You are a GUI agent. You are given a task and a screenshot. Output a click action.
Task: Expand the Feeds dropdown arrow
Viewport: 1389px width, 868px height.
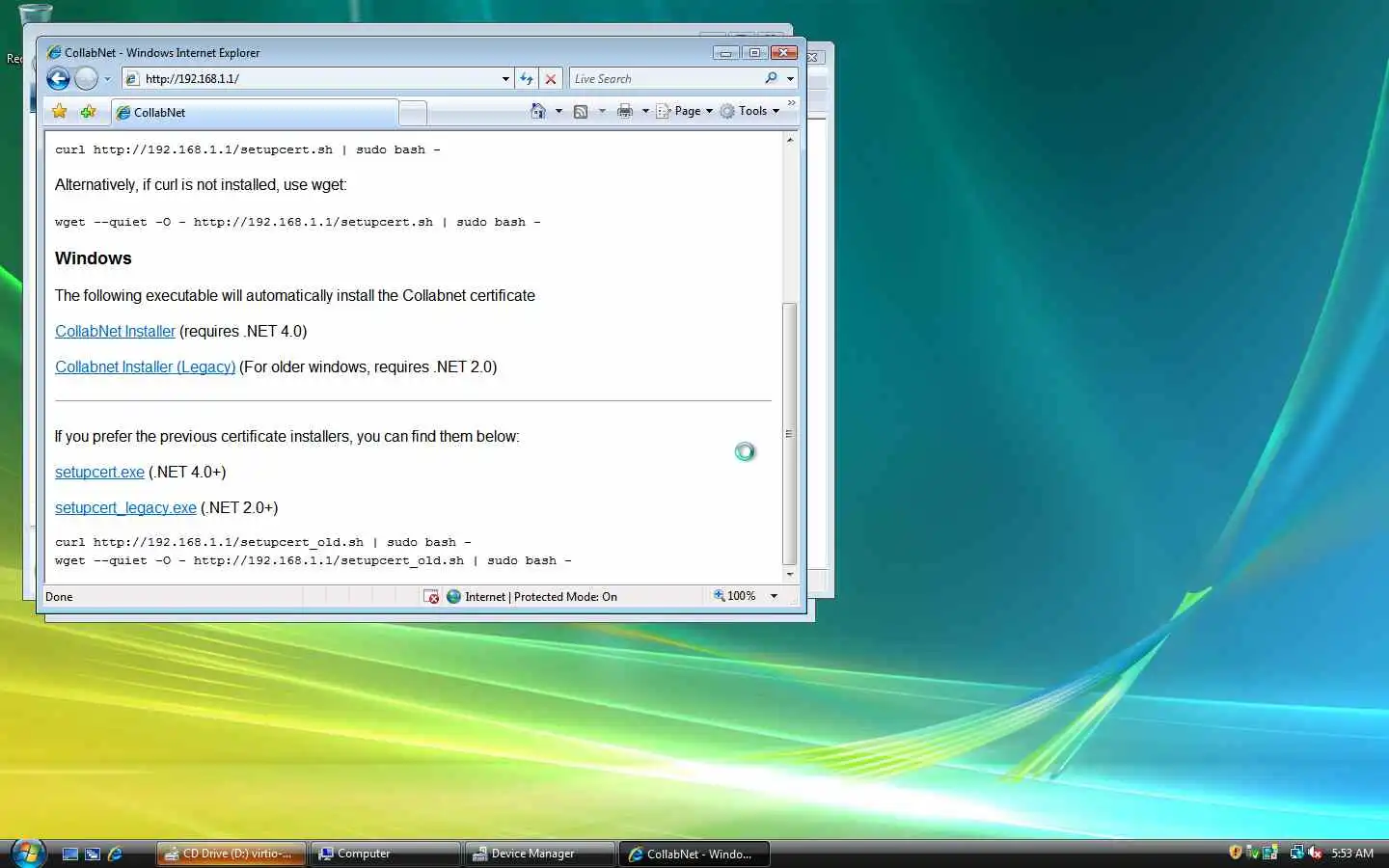602,111
